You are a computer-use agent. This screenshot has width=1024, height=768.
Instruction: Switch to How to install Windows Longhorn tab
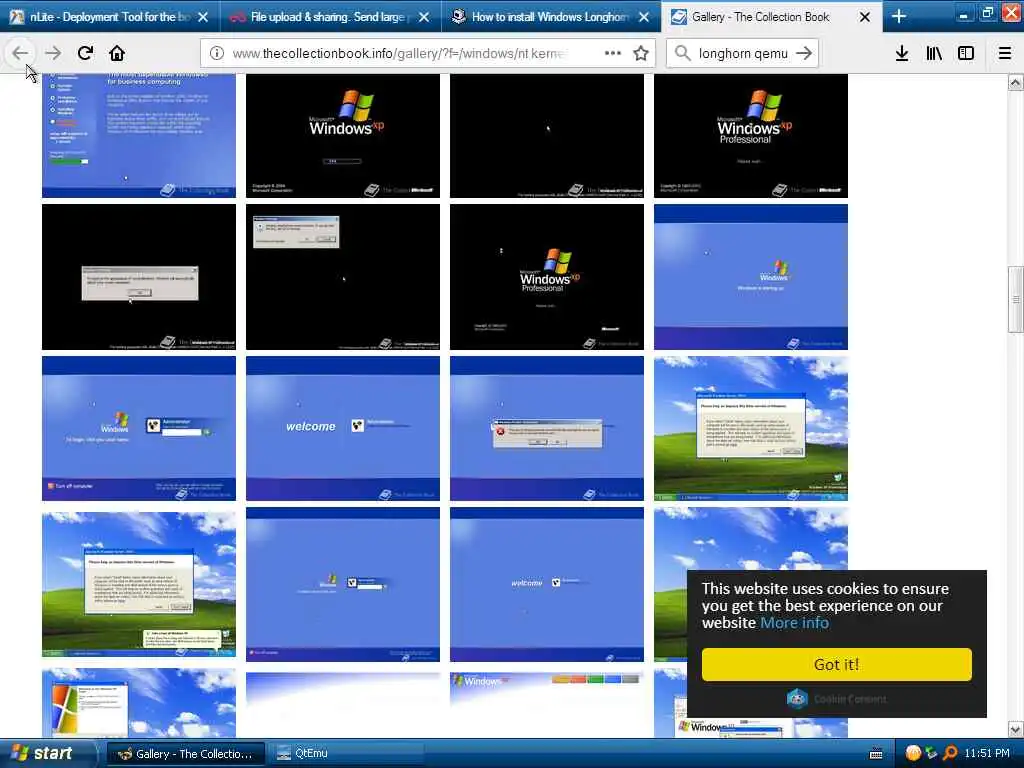pos(551,17)
